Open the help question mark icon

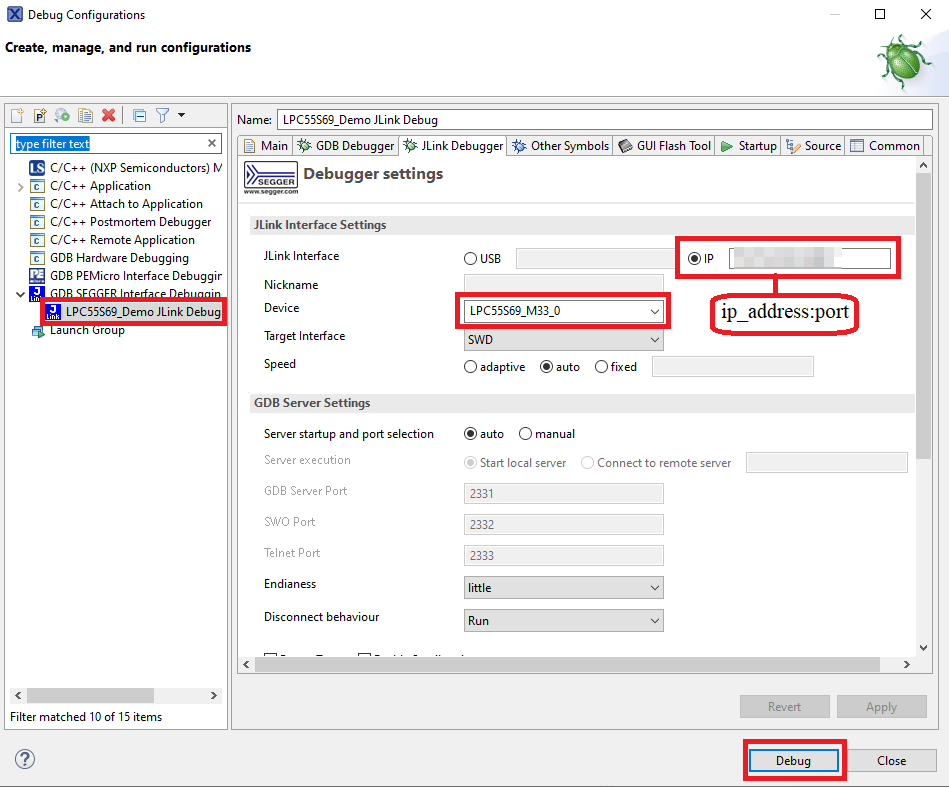tap(25, 759)
